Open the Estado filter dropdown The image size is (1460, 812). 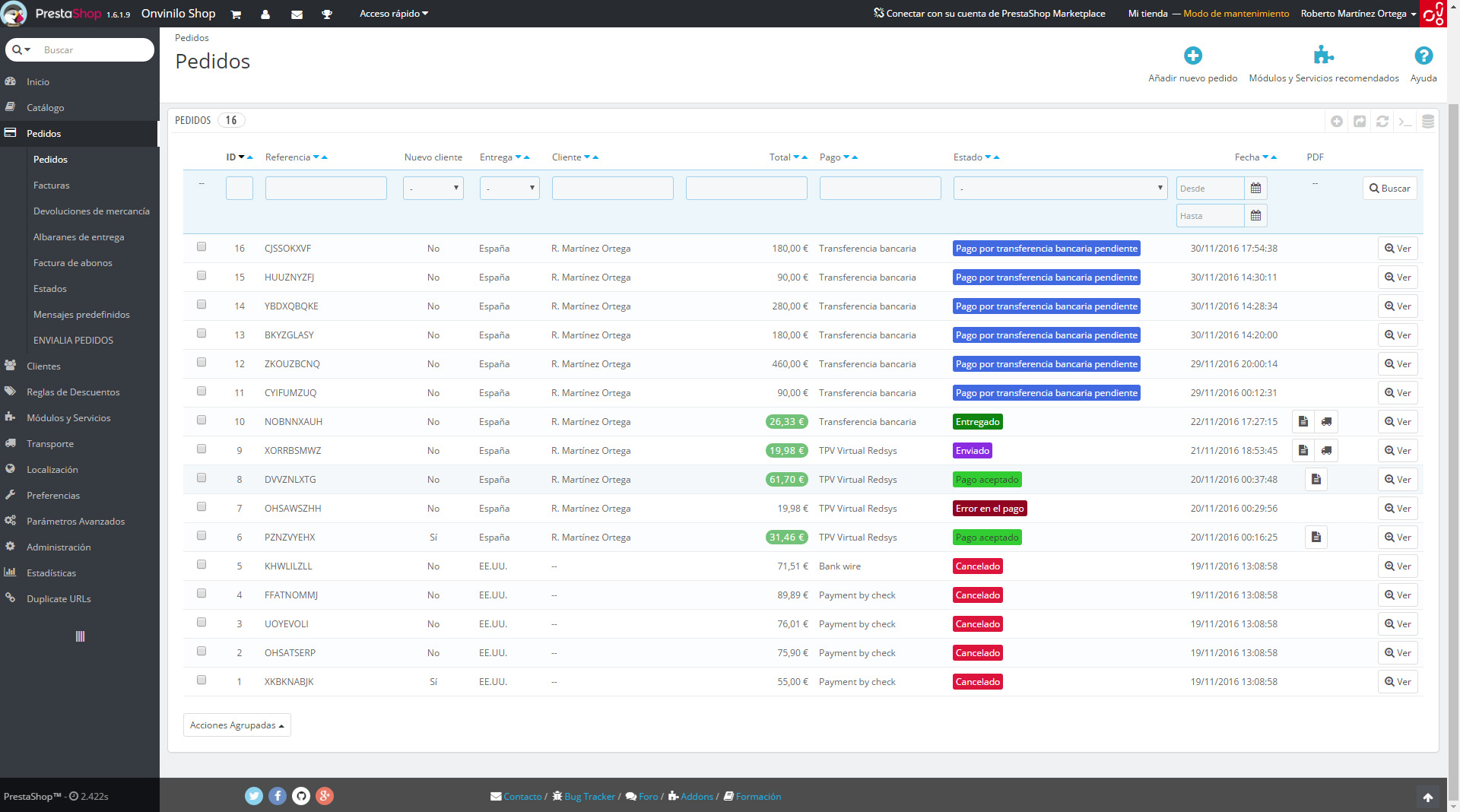coord(1060,189)
